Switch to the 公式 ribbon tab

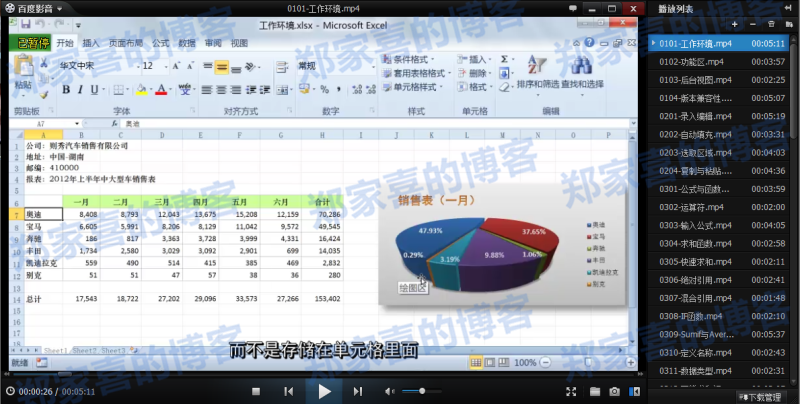[x=160, y=43]
